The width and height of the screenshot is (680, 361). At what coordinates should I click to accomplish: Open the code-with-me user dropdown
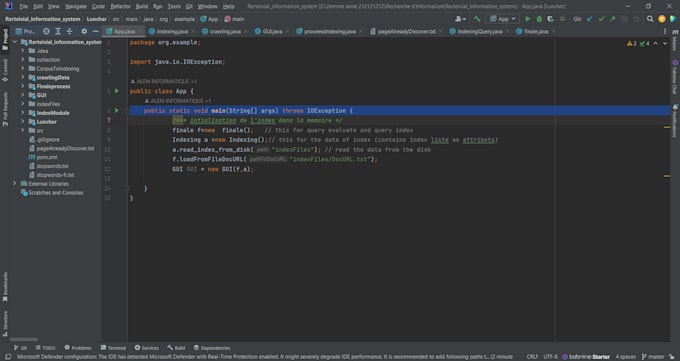coord(461,19)
